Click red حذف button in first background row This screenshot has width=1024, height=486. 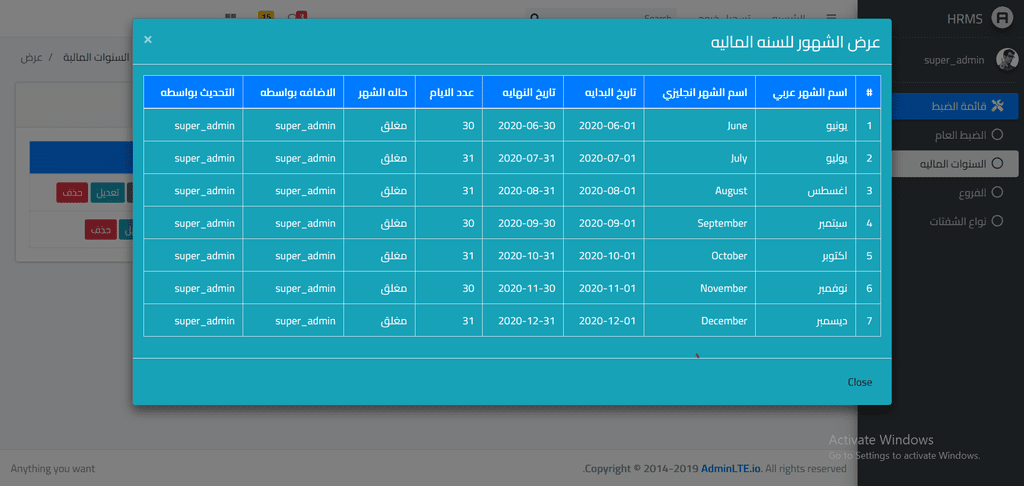pyautogui.click(x=72, y=193)
